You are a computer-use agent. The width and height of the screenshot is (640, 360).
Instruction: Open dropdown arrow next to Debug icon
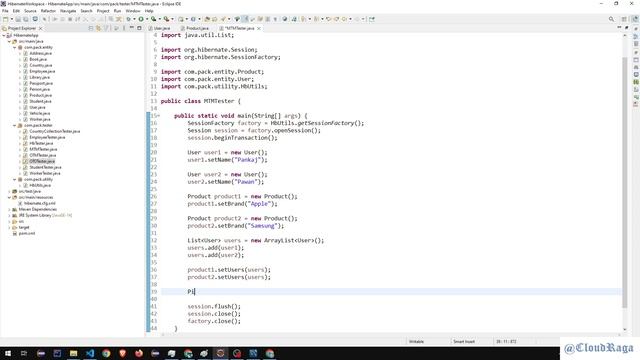tap(134, 19)
